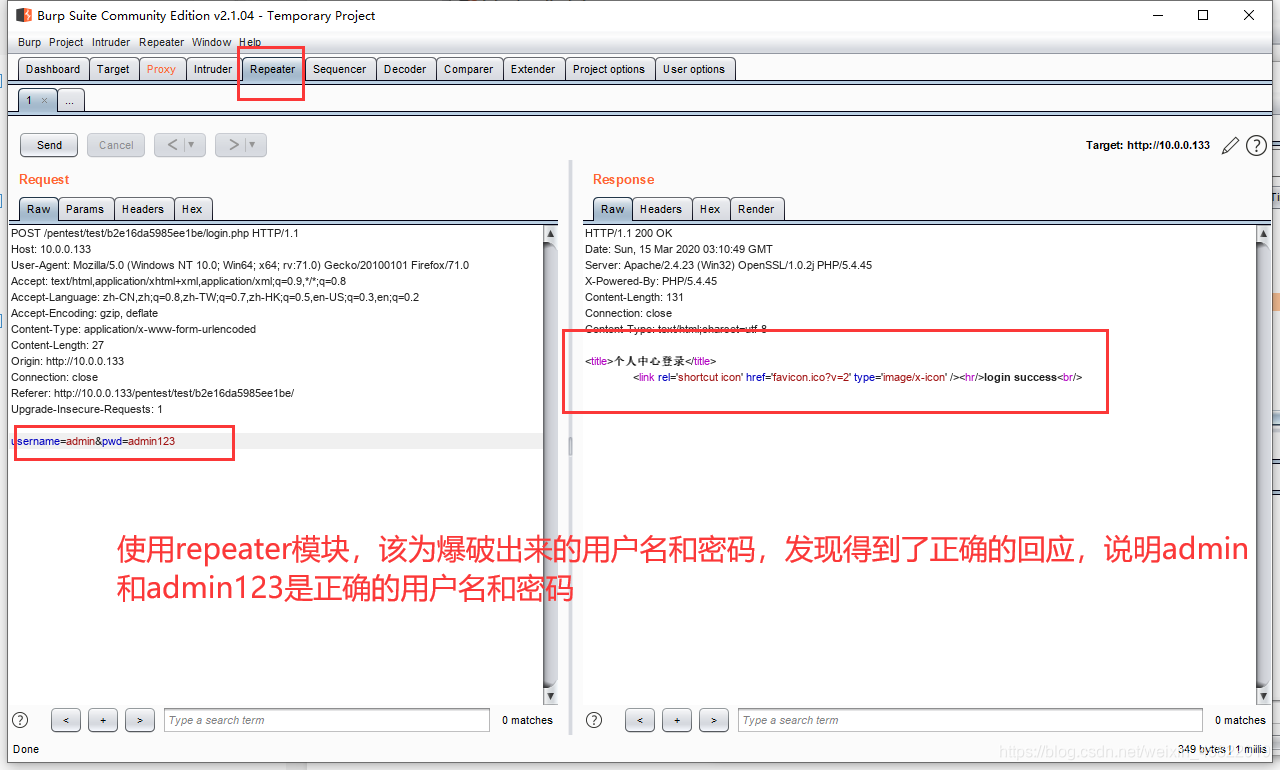Screen dimensions: 1280x770
Task: Switch to the Sequencer tab
Action: pos(339,69)
